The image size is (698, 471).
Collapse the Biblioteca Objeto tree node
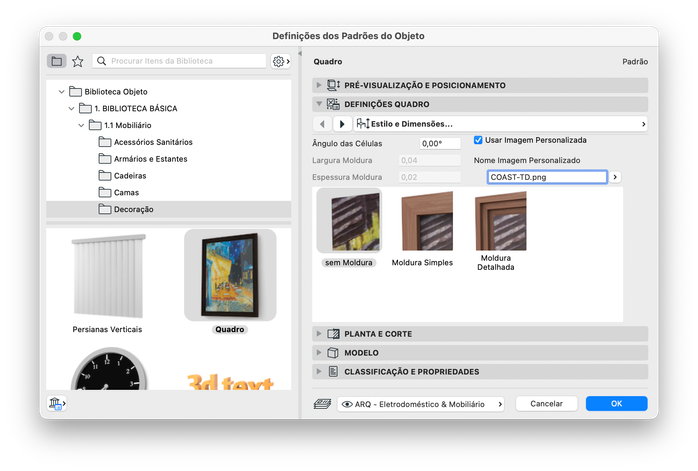(61, 92)
